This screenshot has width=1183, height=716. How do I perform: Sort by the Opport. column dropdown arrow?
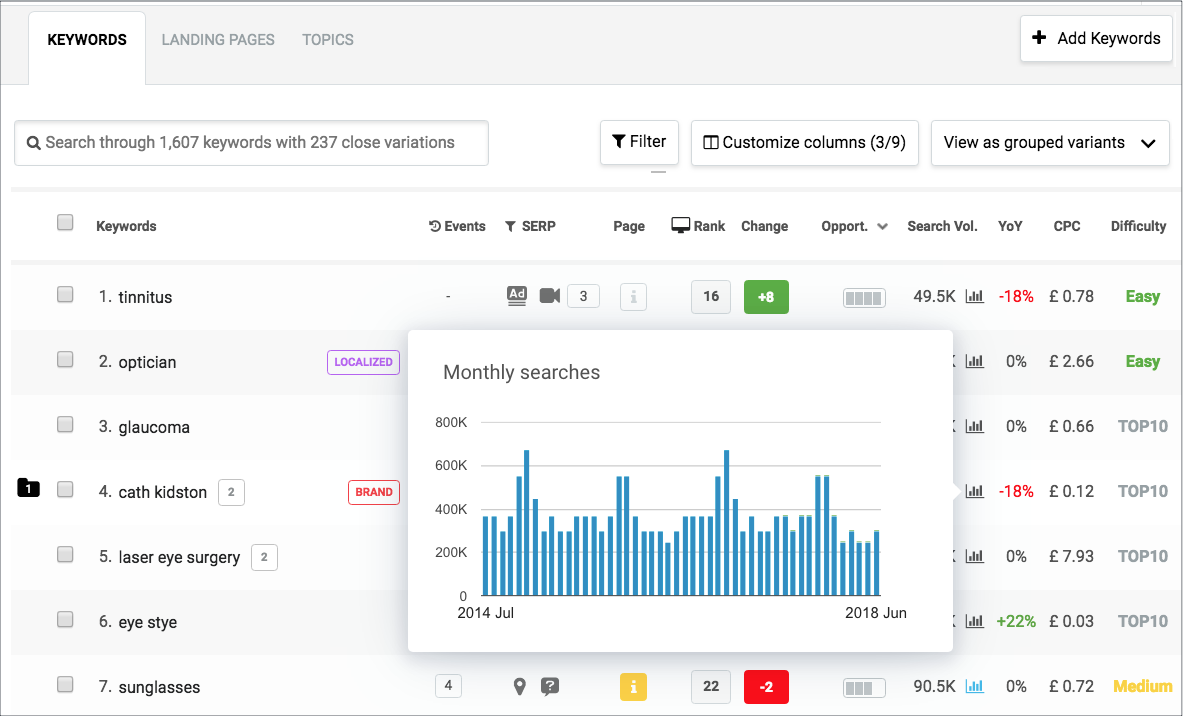click(883, 227)
